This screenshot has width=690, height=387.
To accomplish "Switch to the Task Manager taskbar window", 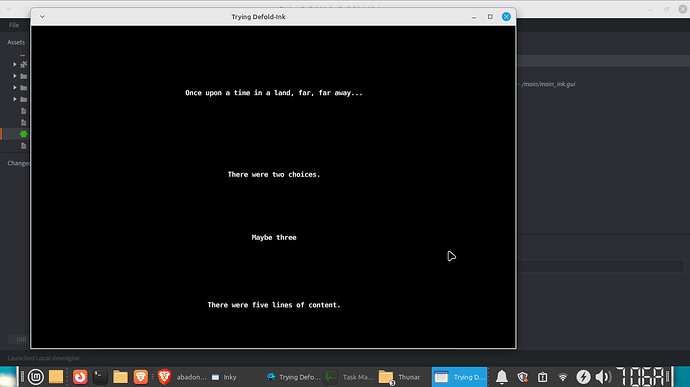I will [349, 377].
